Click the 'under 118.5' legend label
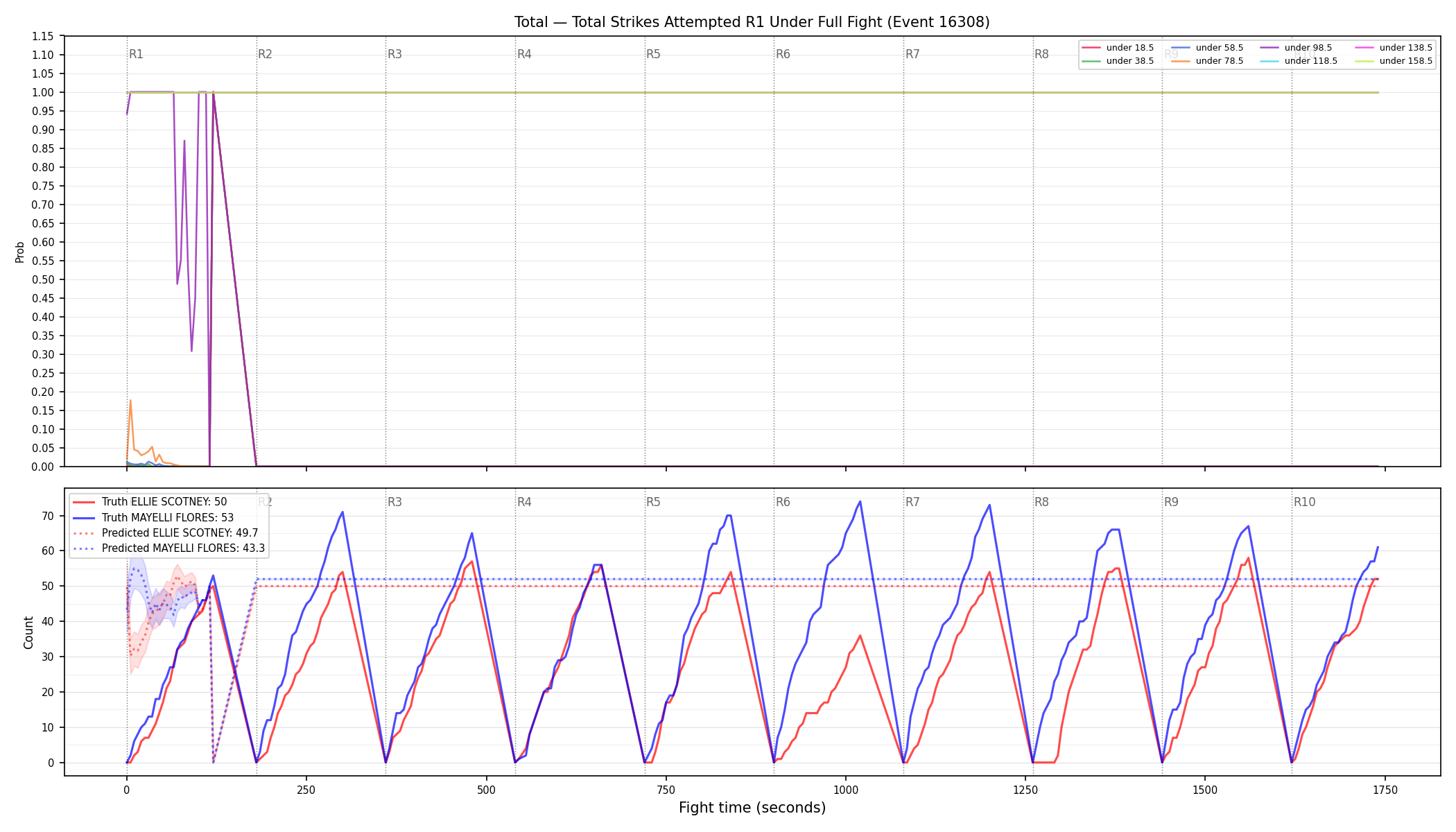 (1311, 61)
